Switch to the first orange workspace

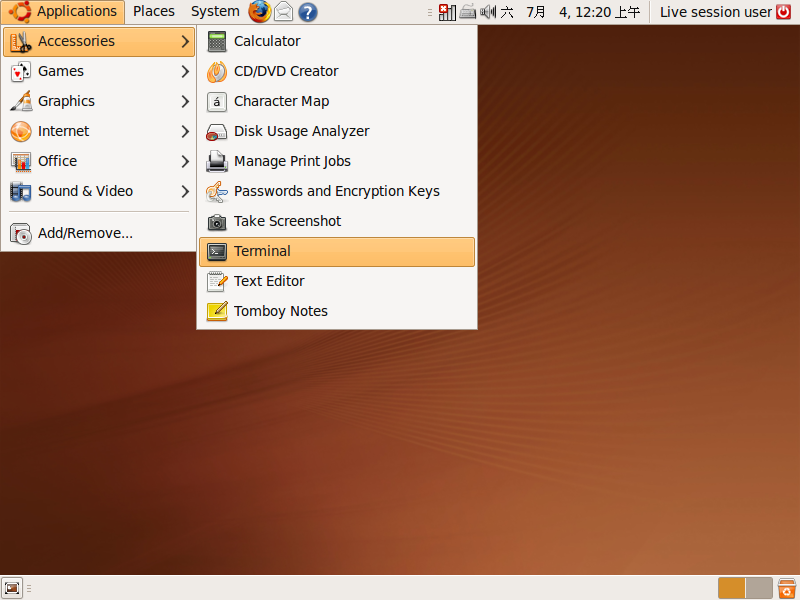[x=731, y=588]
